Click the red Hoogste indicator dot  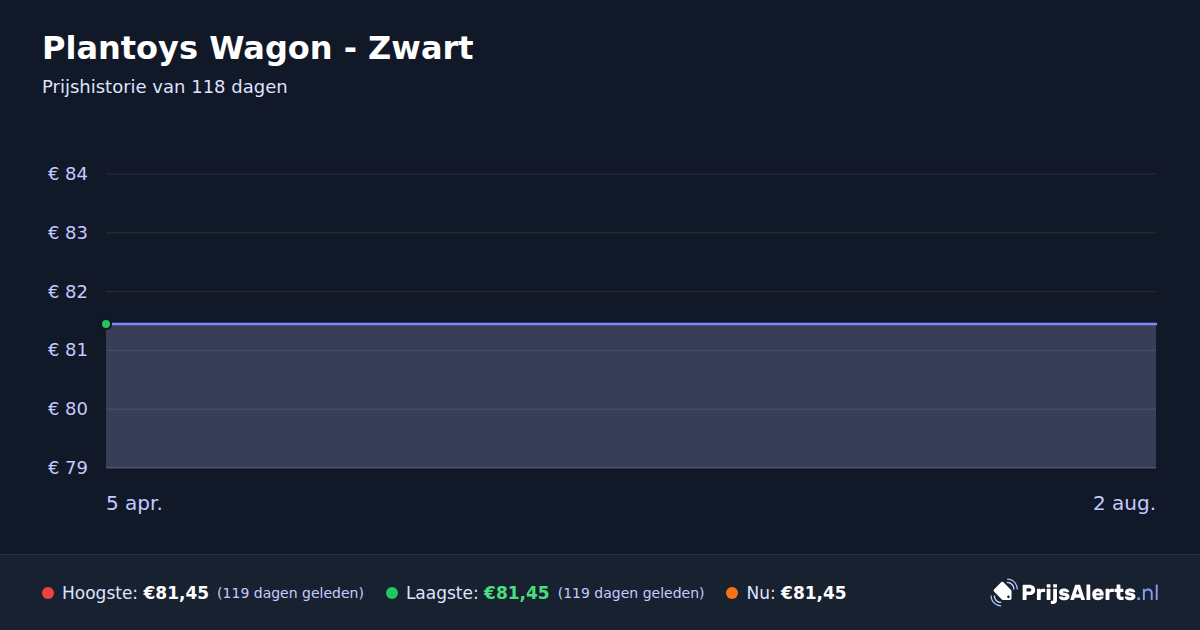point(48,593)
